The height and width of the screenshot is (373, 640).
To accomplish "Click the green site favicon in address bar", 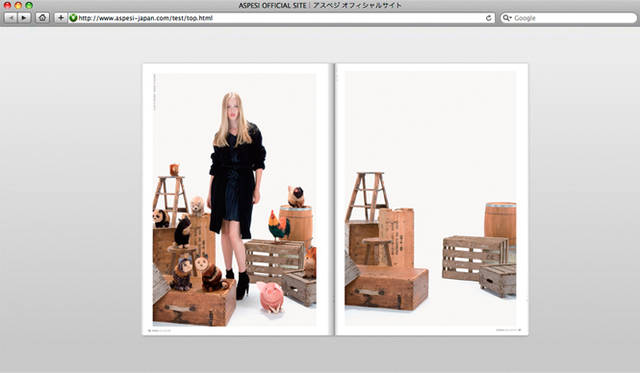I will [x=73, y=18].
